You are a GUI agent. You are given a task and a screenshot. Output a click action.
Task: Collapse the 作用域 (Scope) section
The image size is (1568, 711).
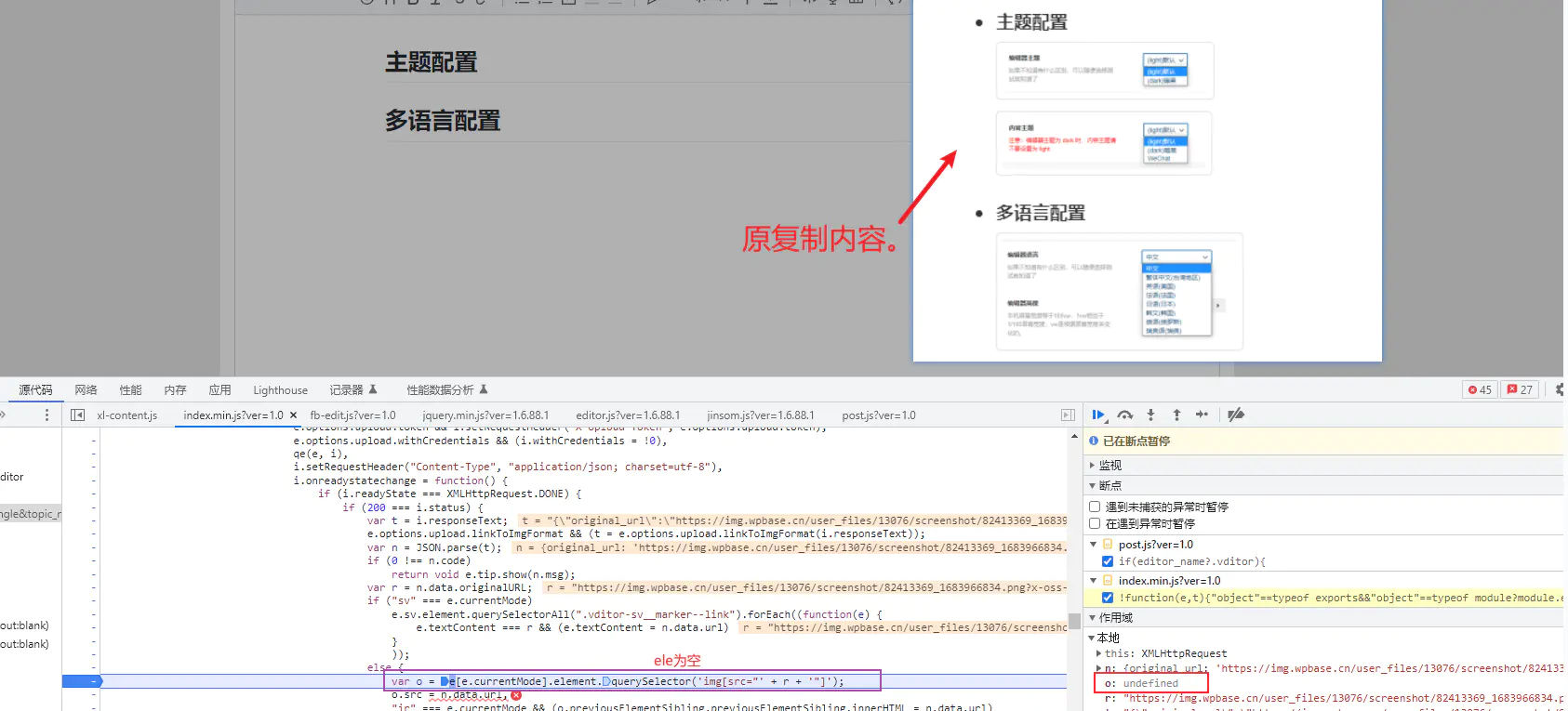point(1092,617)
